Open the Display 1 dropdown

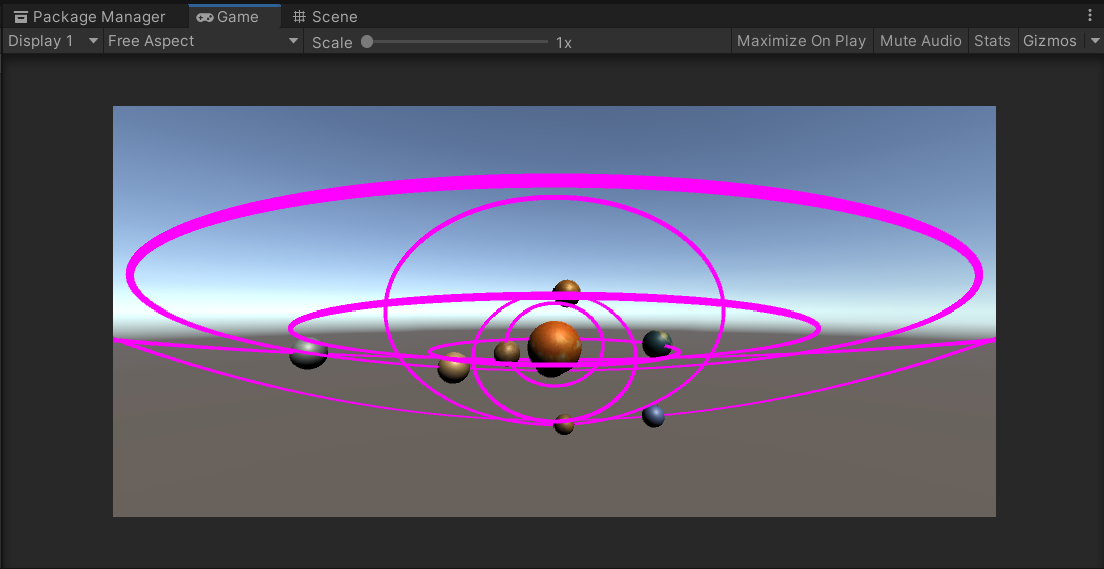[x=53, y=41]
